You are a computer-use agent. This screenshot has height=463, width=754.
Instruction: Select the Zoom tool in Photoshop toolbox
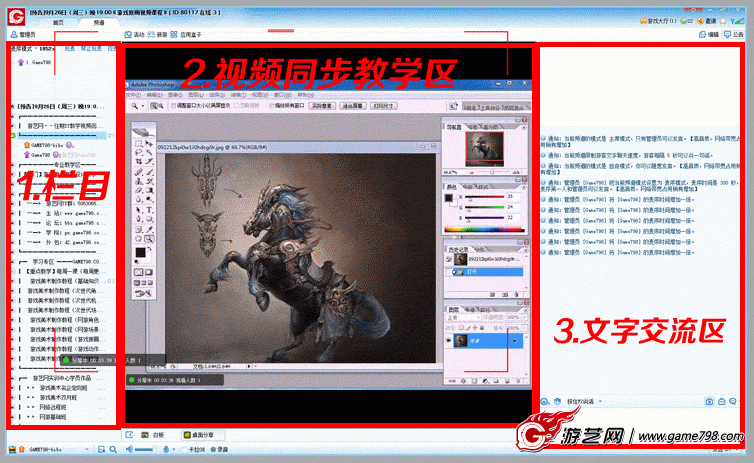click(149, 238)
